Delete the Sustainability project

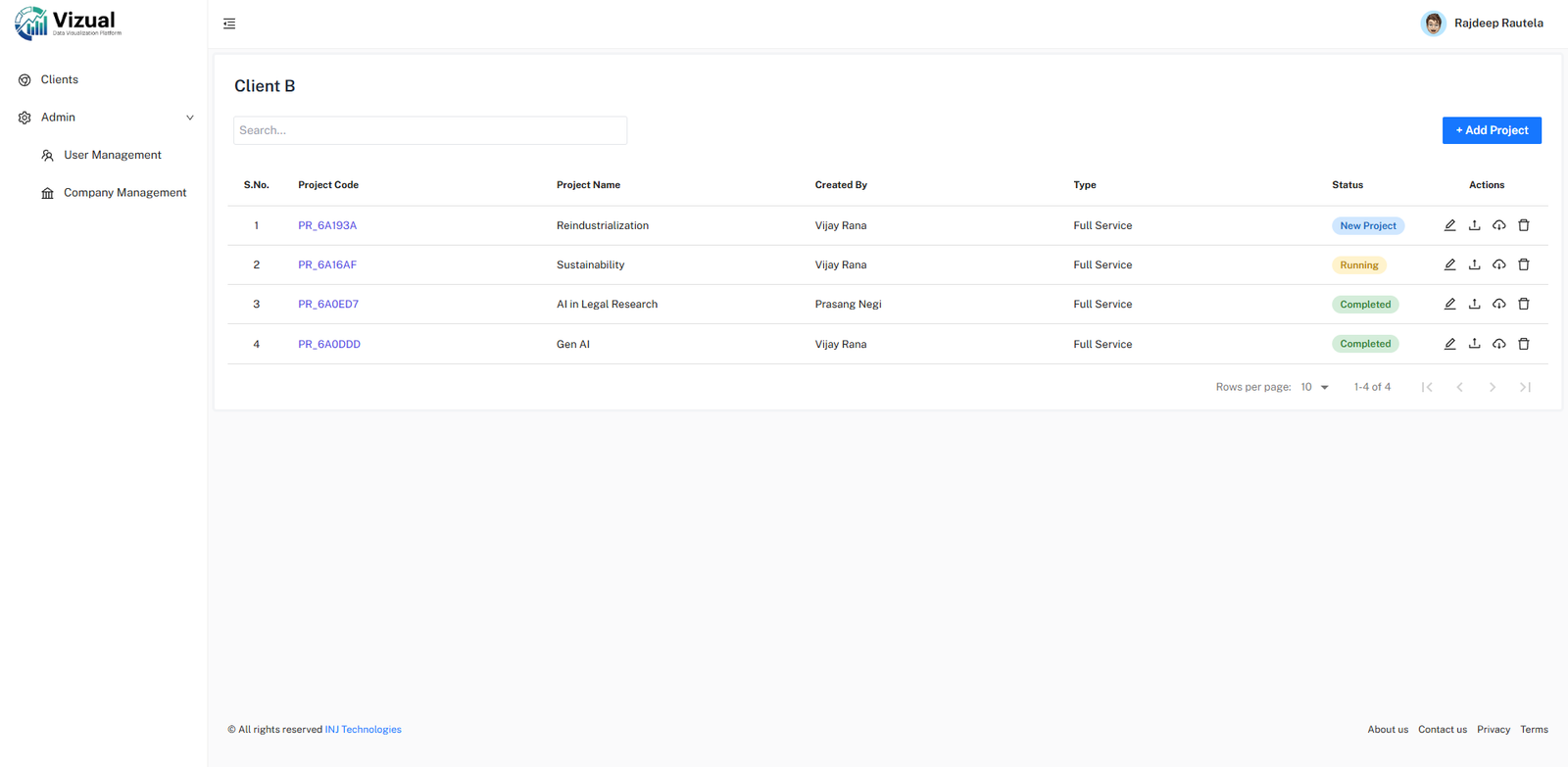click(x=1523, y=264)
